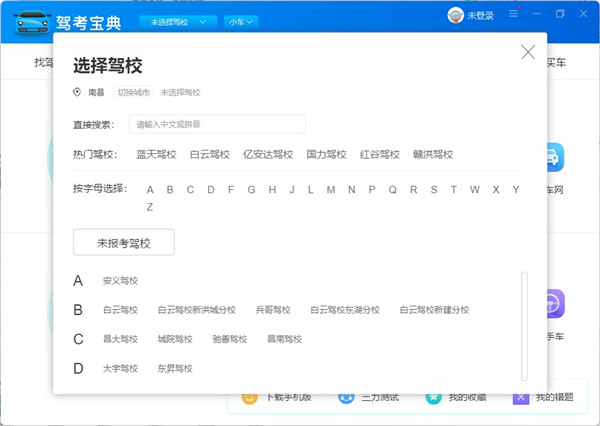600x426 pixels.
Task: Choose hot school 亿安达驾校
Action: click(268, 155)
